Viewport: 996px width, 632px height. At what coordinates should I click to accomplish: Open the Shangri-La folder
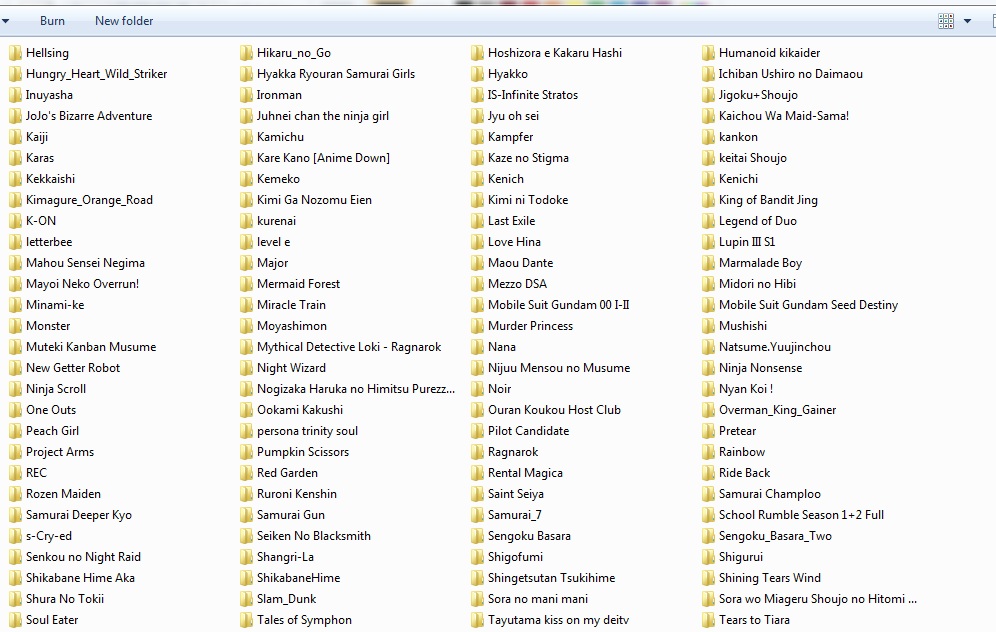(x=287, y=556)
